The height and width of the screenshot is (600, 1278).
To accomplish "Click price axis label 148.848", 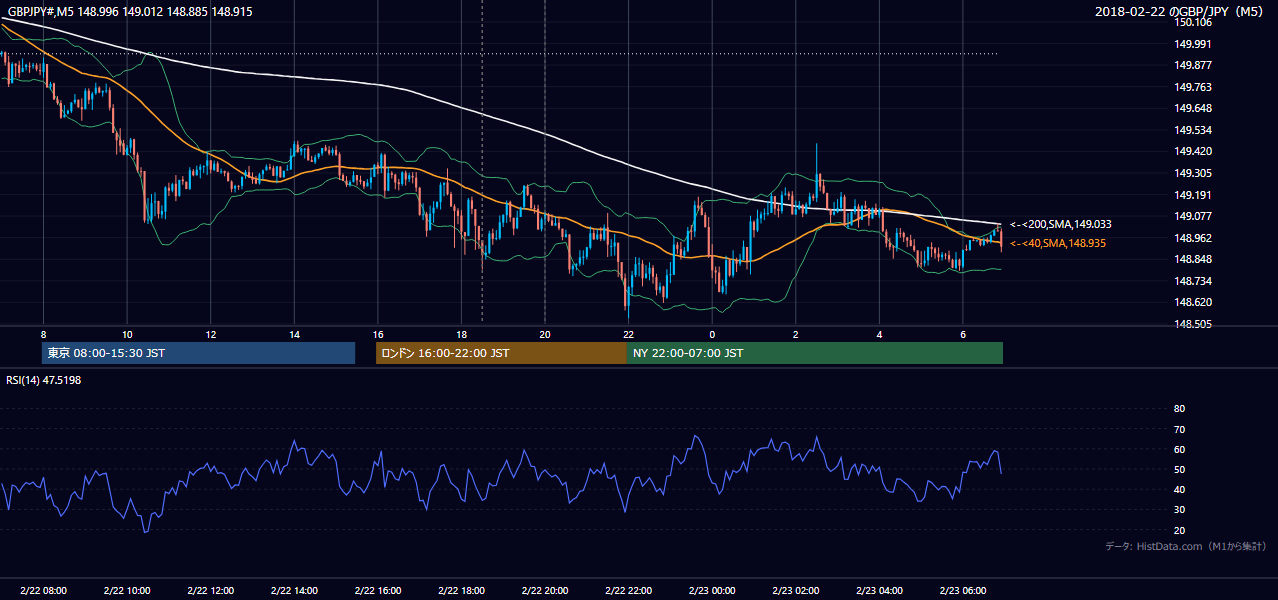I will tap(1194, 259).
